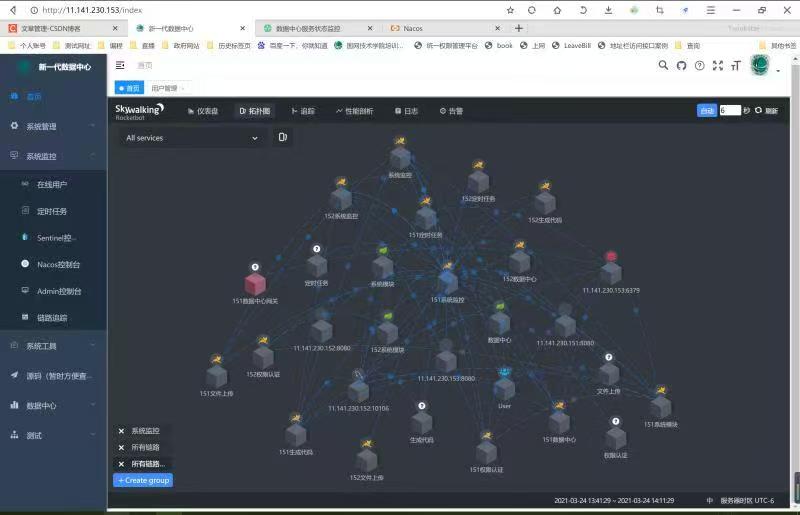Image resolution: width=800 pixels, height=515 pixels.
Task: Click the search magnifier icon in header
Action: pos(662,65)
